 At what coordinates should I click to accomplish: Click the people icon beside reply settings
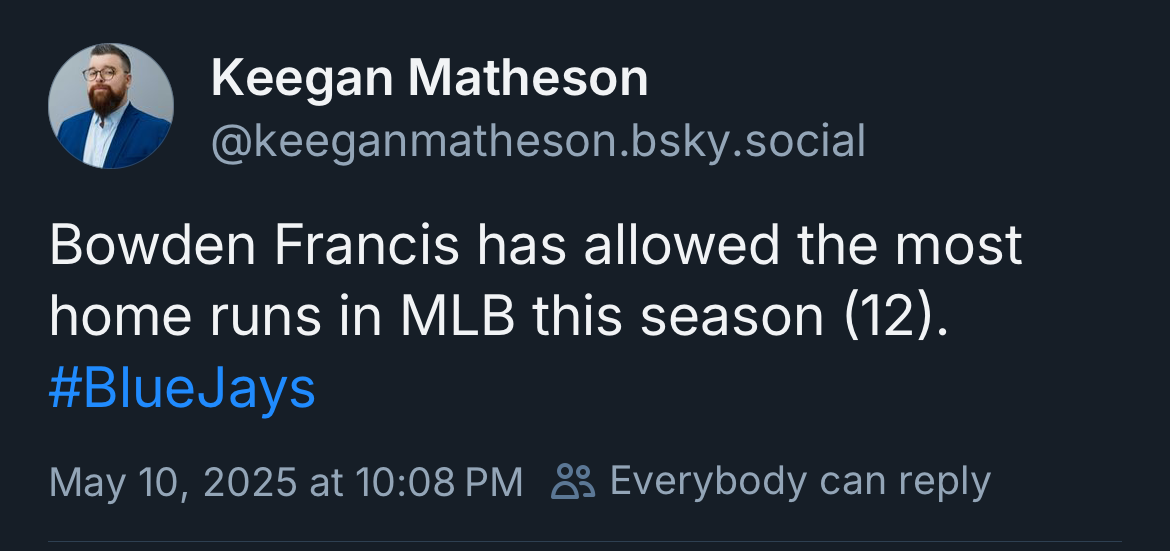click(x=573, y=481)
